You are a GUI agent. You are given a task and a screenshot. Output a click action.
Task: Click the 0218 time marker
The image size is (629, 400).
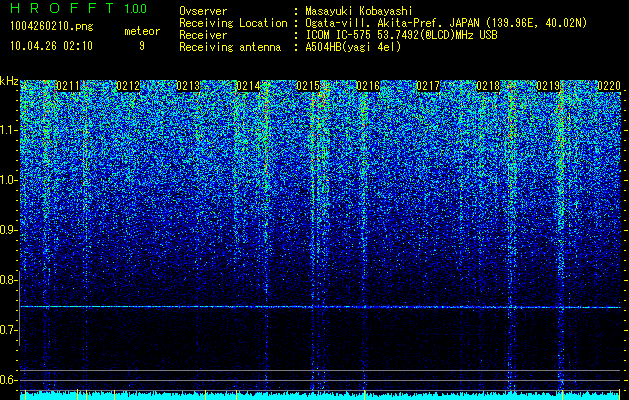tap(488, 86)
